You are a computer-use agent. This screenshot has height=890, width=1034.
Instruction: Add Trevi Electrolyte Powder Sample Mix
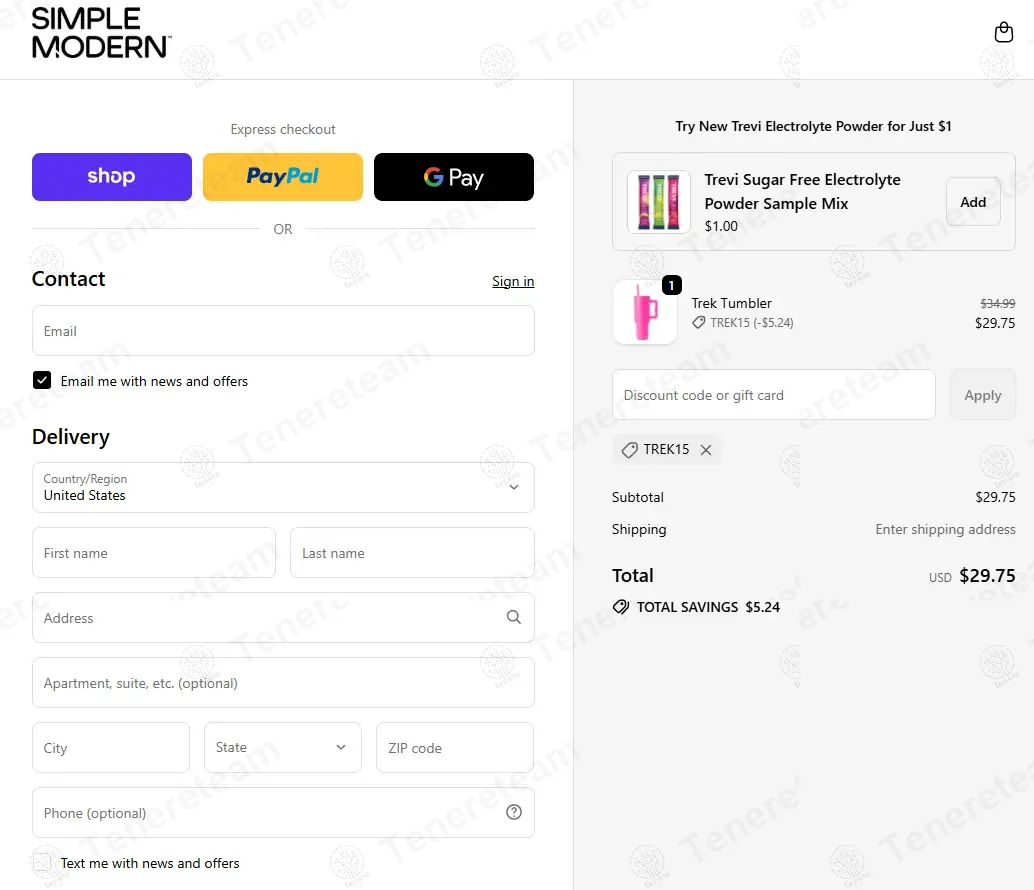coord(973,202)
